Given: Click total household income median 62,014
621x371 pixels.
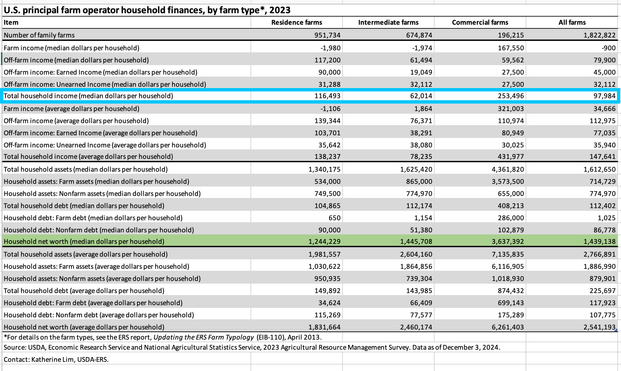Looking at the screenshot, I should pos(421,96).
